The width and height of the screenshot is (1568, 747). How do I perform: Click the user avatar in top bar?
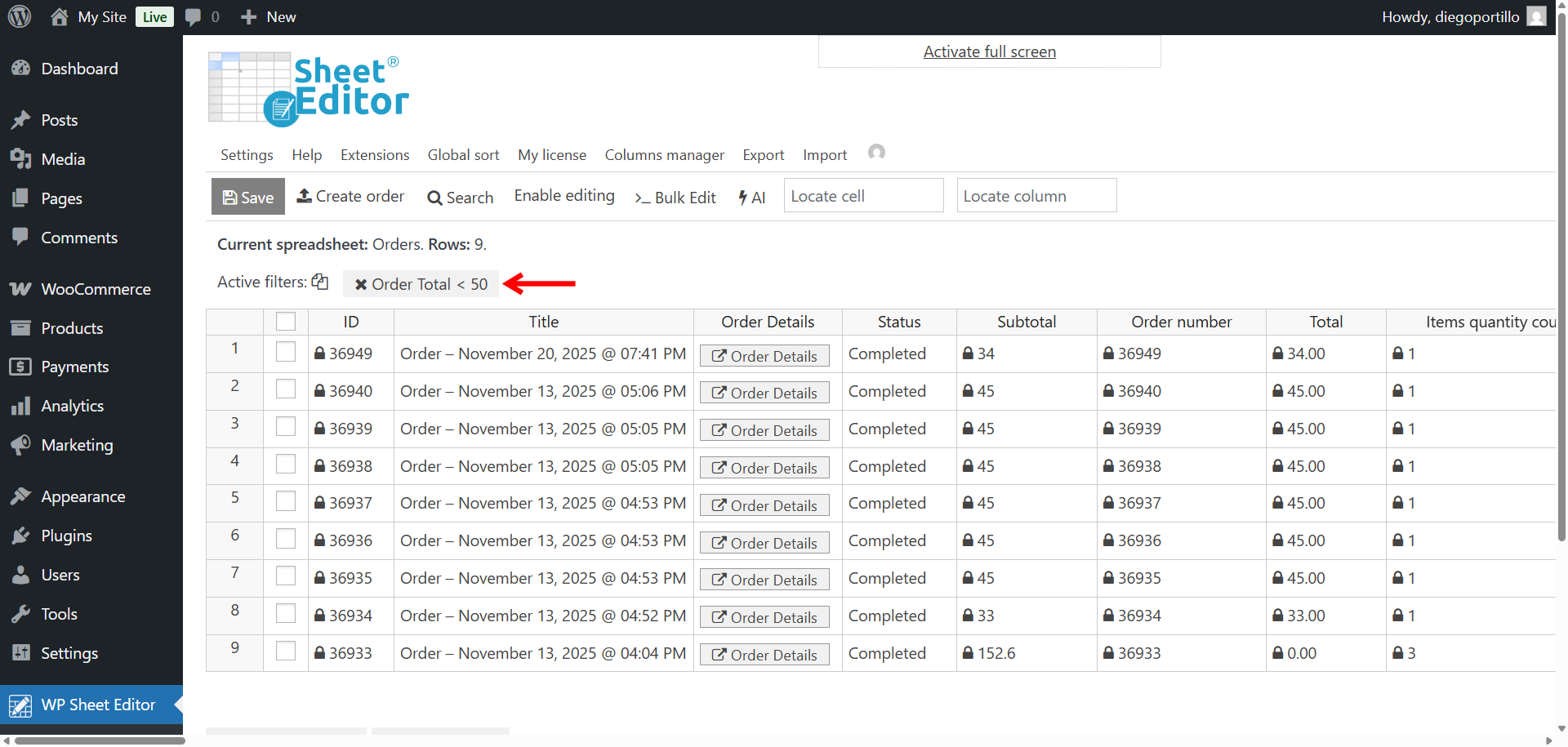[1536, 16]
